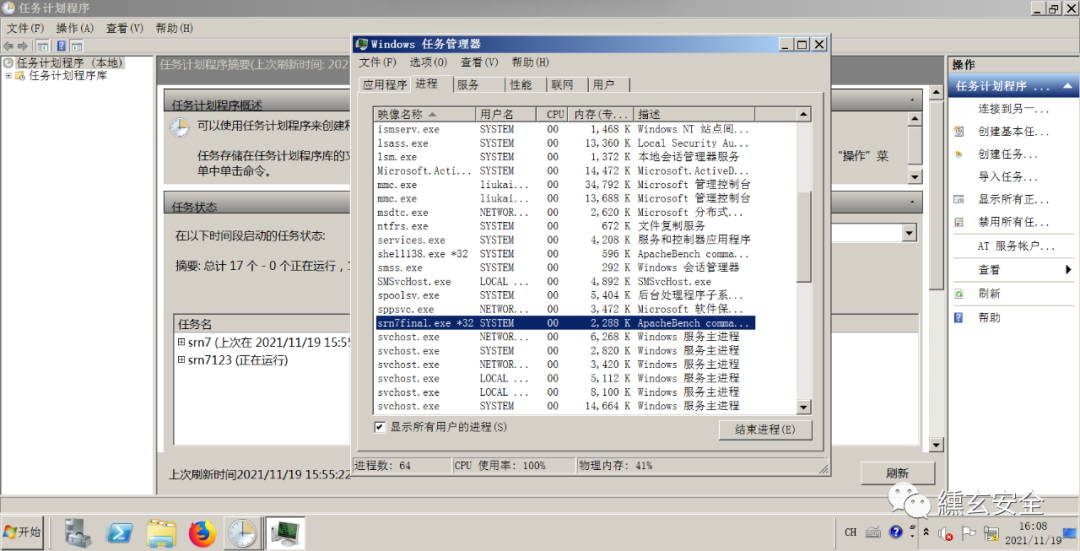Select the spoolsv.exe process row
This screenshot has height=551, width=1080.
click(x=565, y=295)
